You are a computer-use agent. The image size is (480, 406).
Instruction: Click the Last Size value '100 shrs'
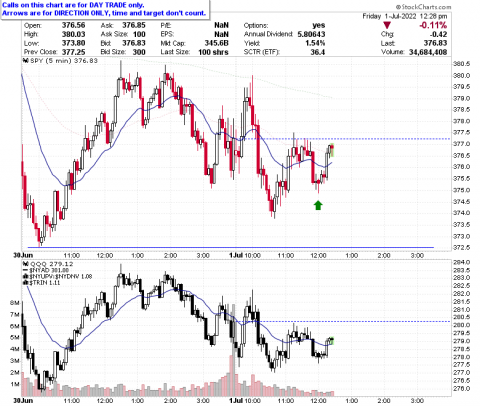pyautogui.click(x=213, y=52)
